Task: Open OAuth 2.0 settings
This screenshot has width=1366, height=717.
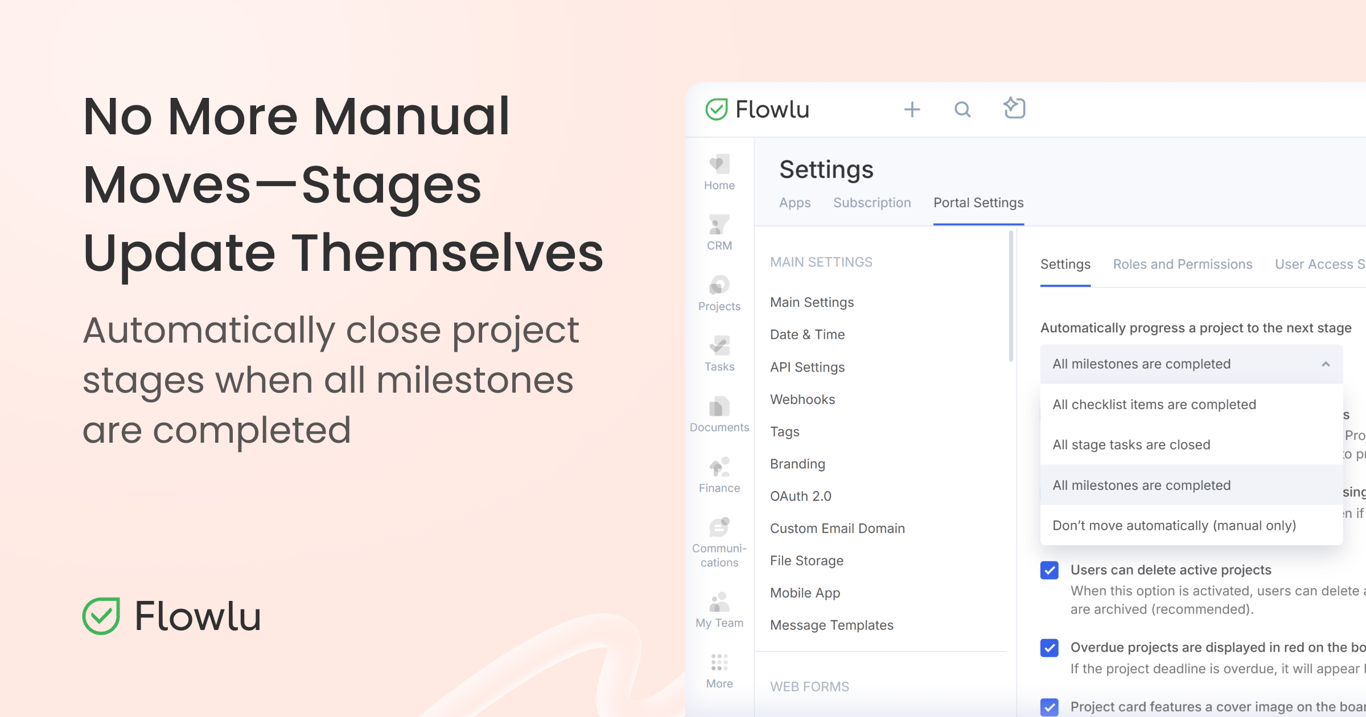Action: click(x=800, y=496)
